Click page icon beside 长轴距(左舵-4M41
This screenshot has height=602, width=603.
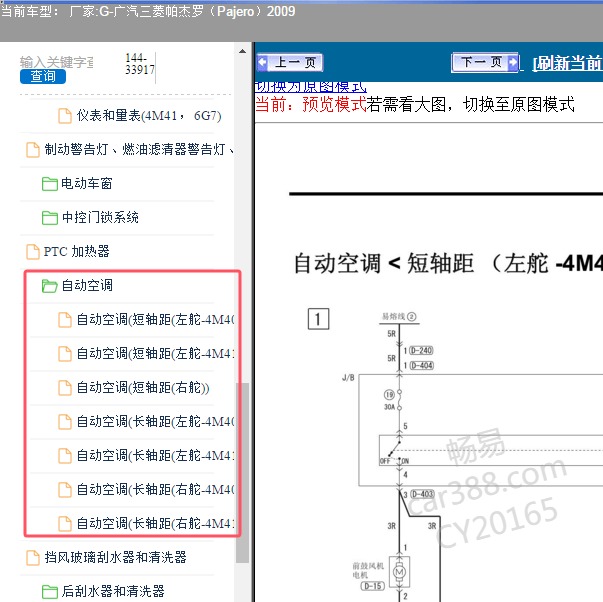coord(65,456)
